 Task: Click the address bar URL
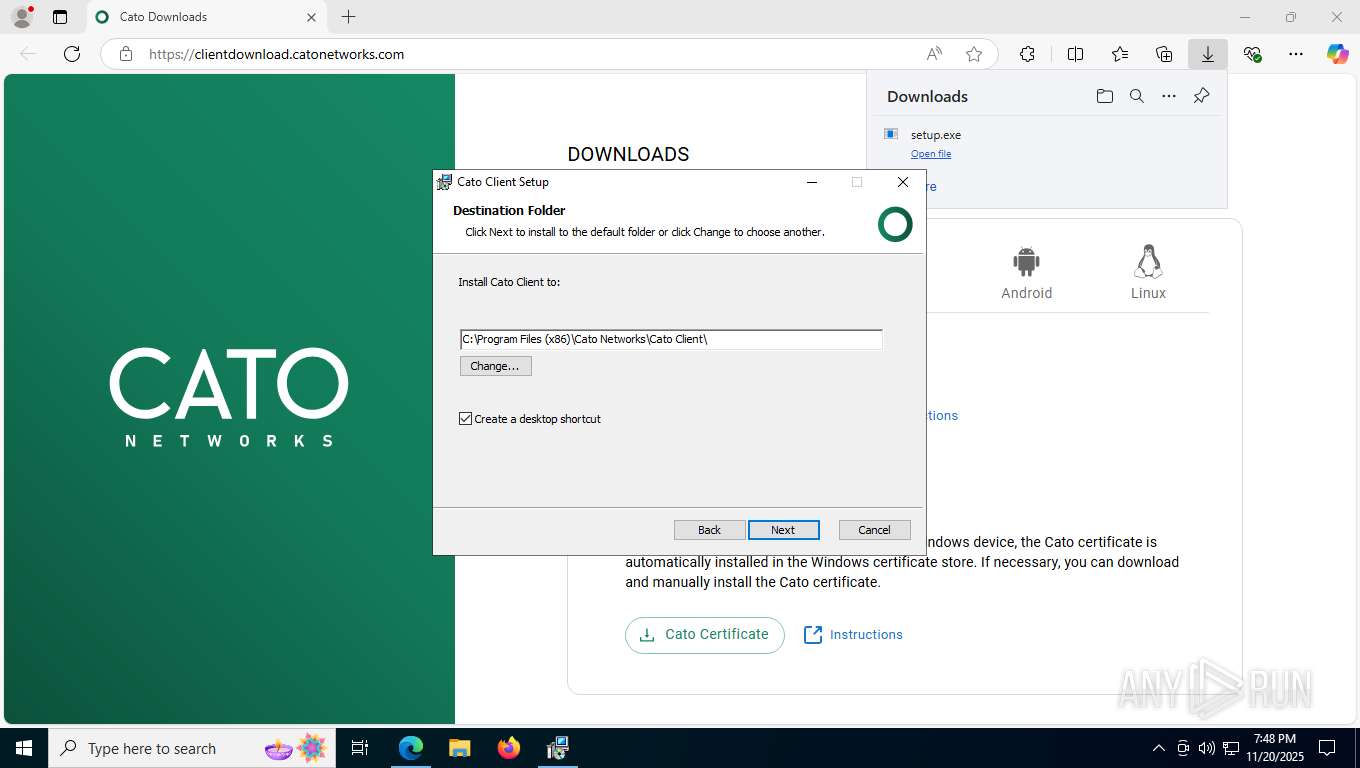pyautogui.click(x=277, y=54)
